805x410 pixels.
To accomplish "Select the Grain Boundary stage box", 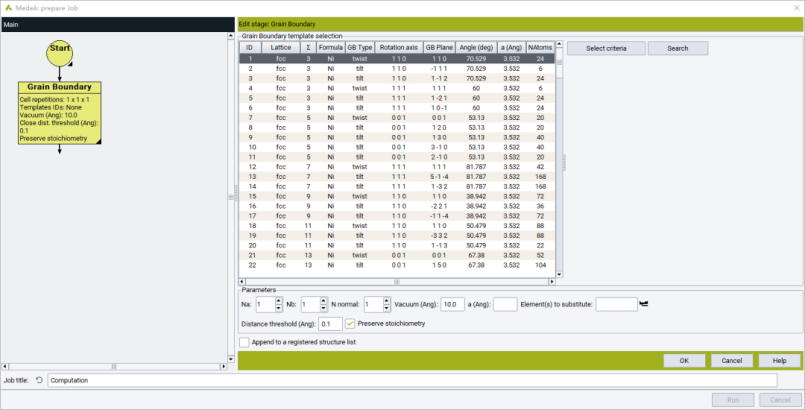I will [x=59, y=114].
